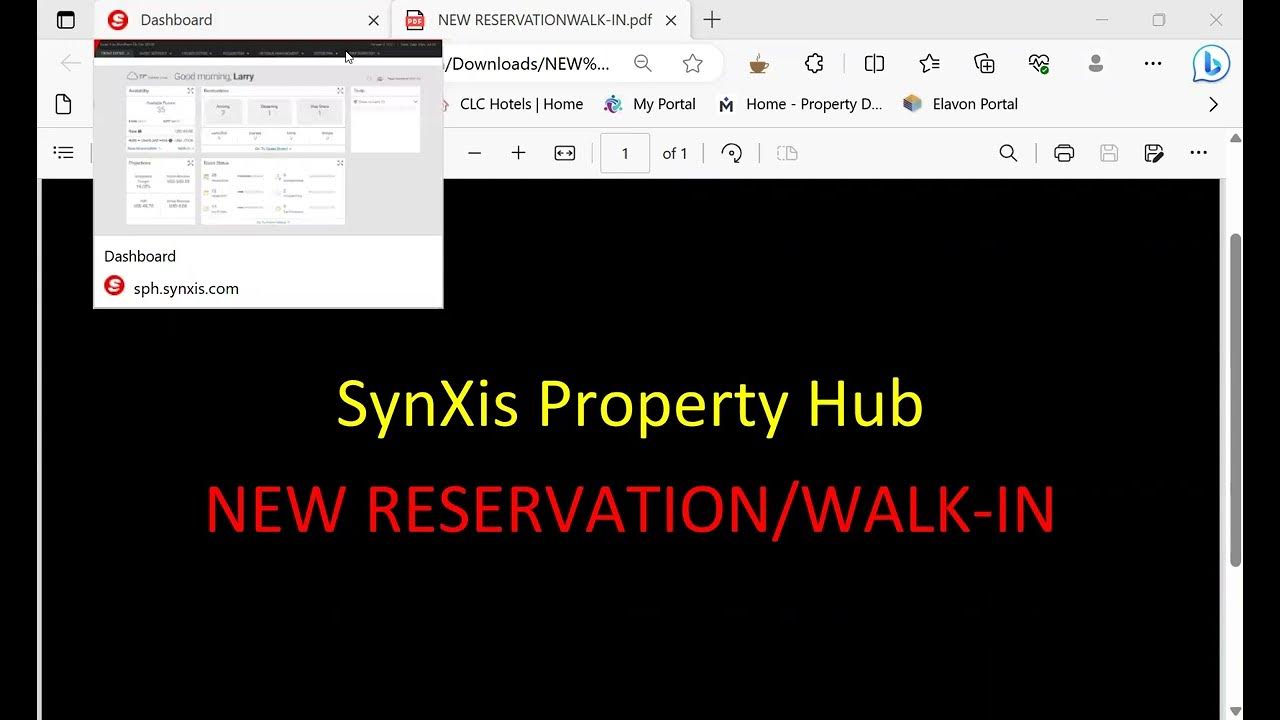Click the vertical scrollbar of the PDF

click(1236, 400)
